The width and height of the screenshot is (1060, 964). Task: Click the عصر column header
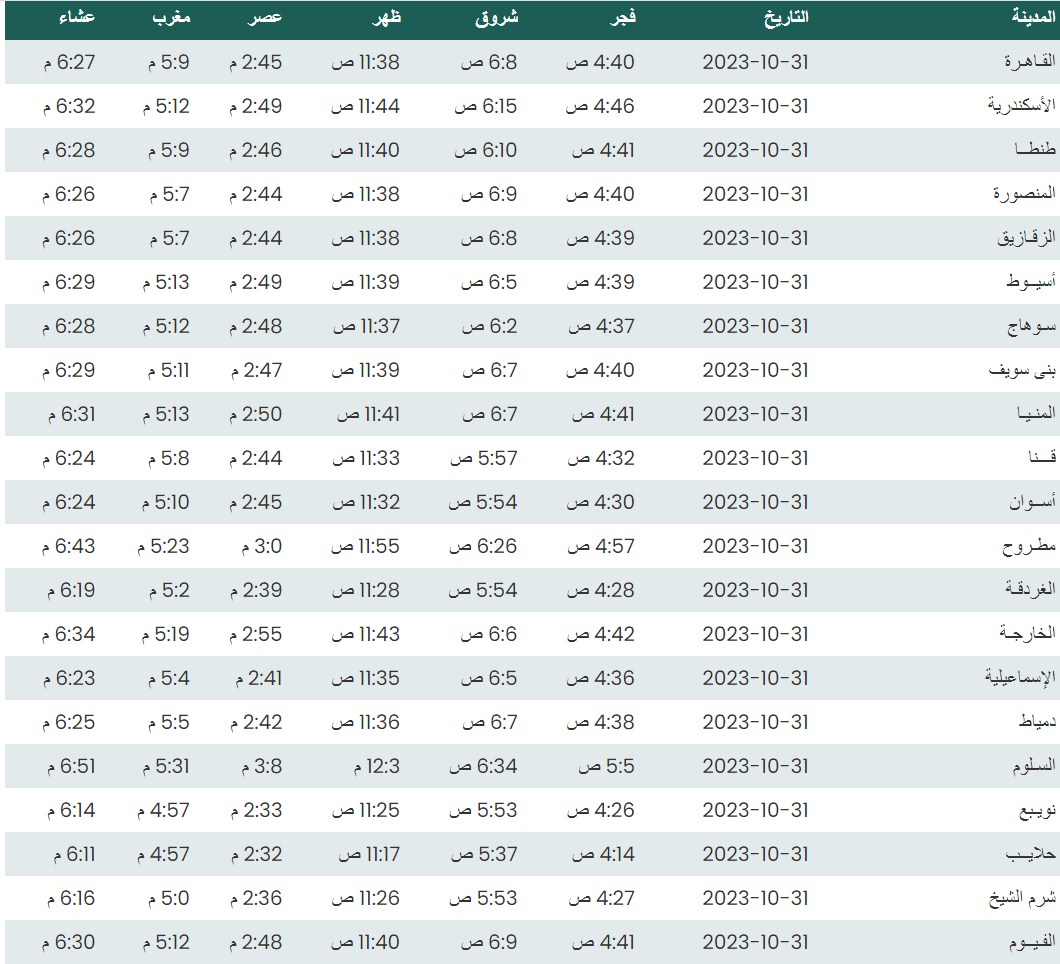tap(265, 17)
